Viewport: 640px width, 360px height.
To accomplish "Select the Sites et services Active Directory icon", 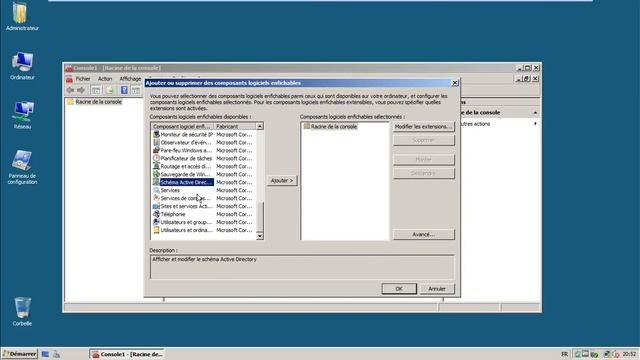I will coord(156,206).
